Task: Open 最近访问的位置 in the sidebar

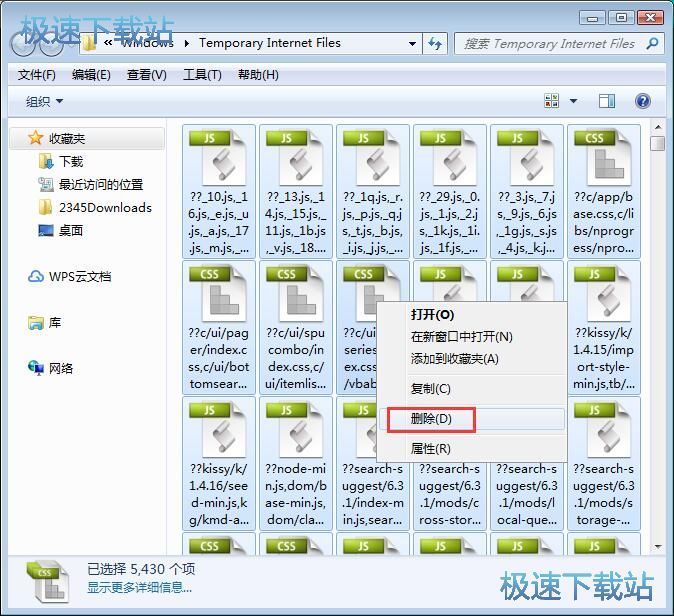Action: [101, 185]
